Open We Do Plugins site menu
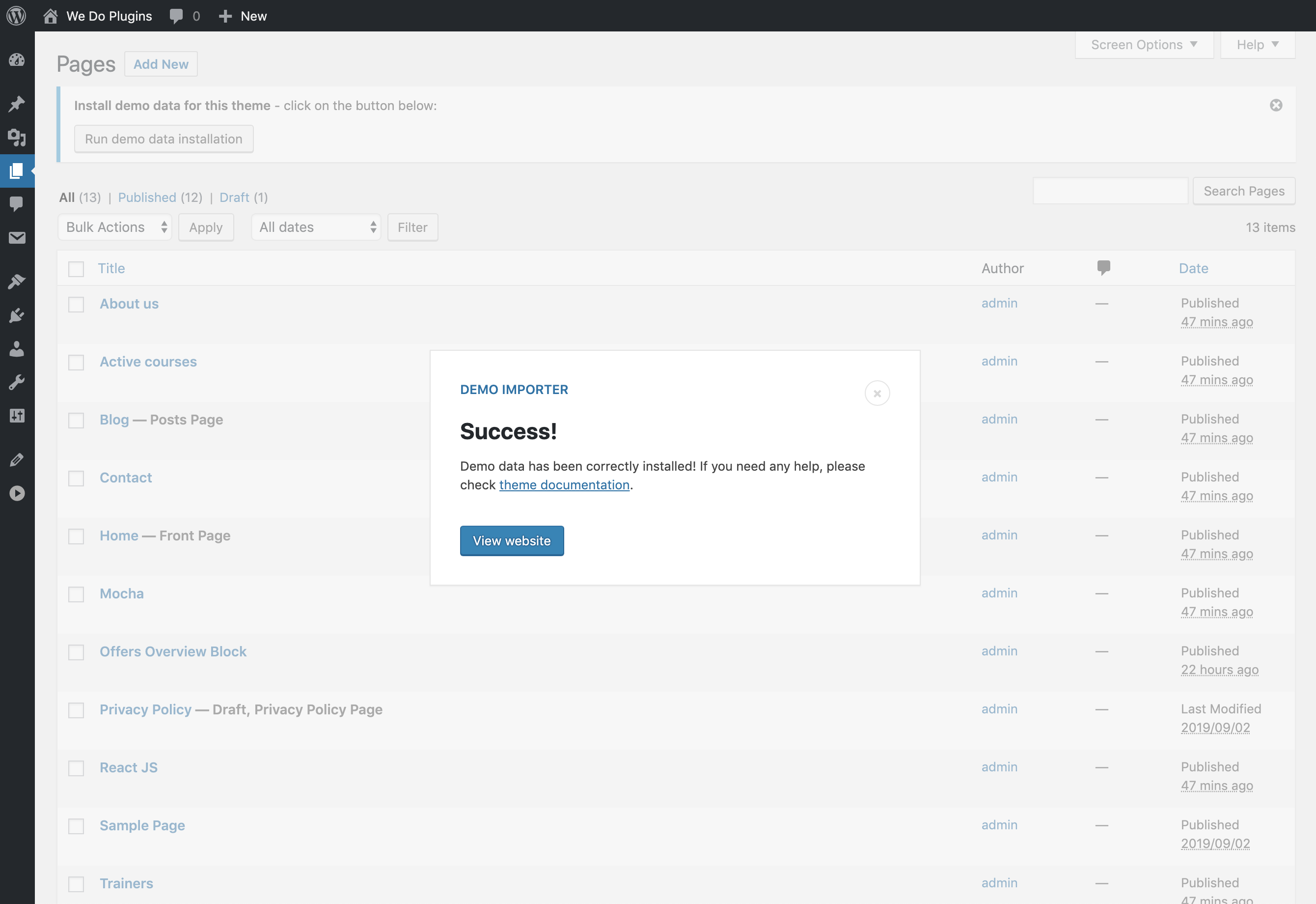1316x904 pixels. pyautogui.click(x=97, y=16)
